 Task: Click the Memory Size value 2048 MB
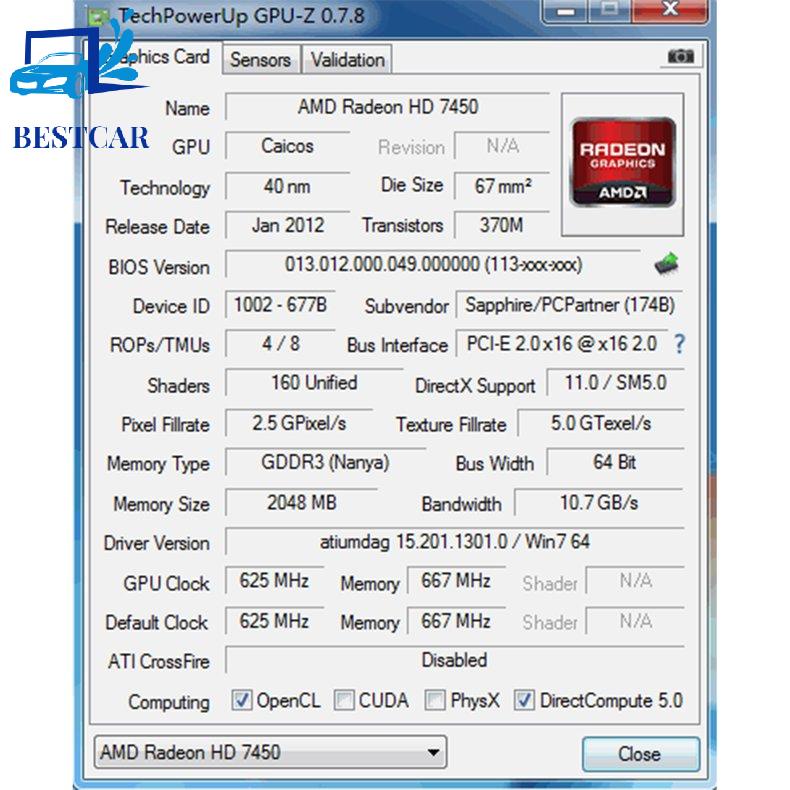[301, 503]
